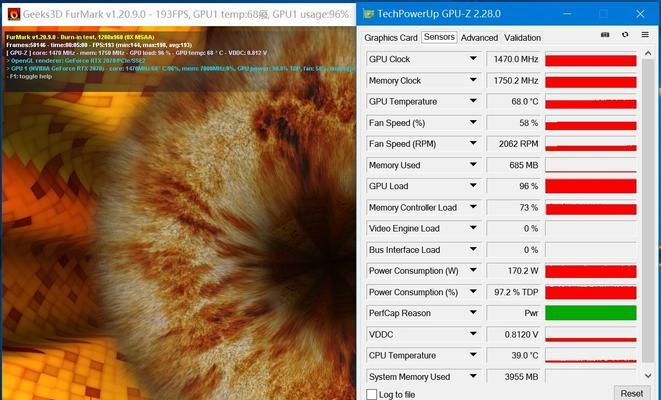661x400 pixels.
Task: Minimize the GPU-Z window
Action: [x=567, y=14]
